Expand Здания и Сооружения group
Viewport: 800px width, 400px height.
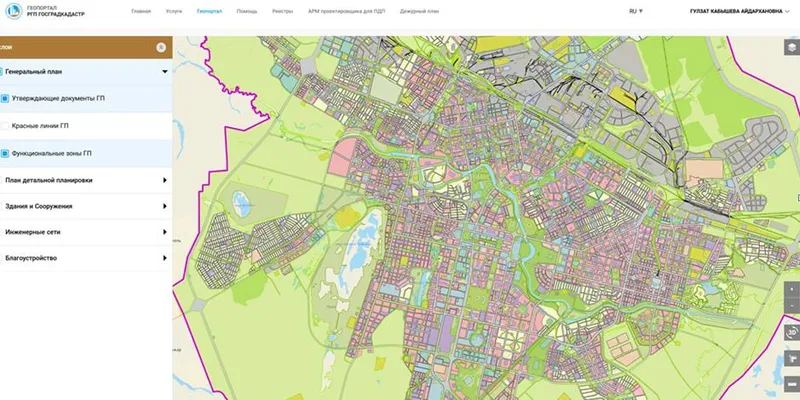tap(163, 206)
